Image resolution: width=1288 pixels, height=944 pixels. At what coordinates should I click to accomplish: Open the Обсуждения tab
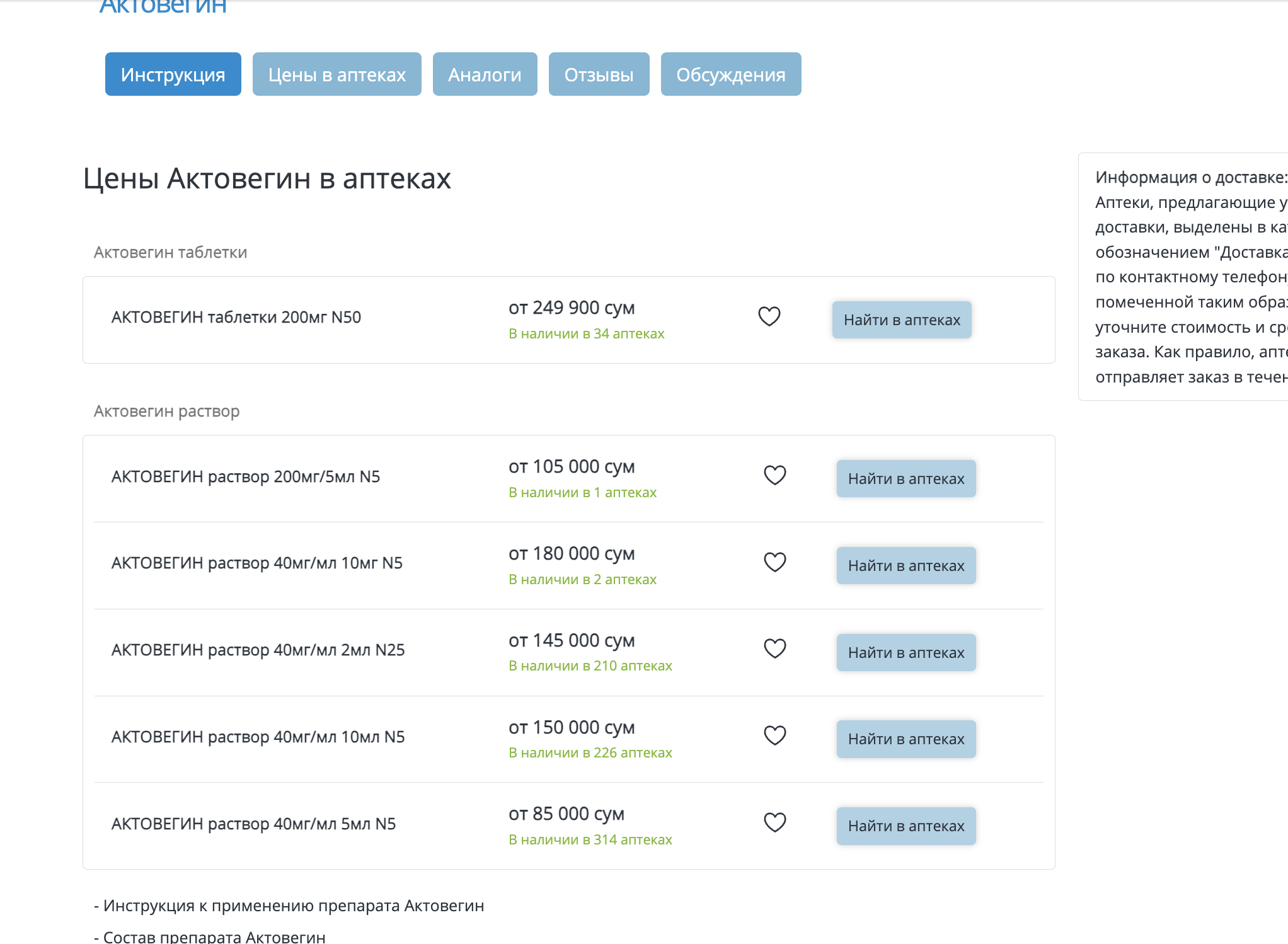730,74
